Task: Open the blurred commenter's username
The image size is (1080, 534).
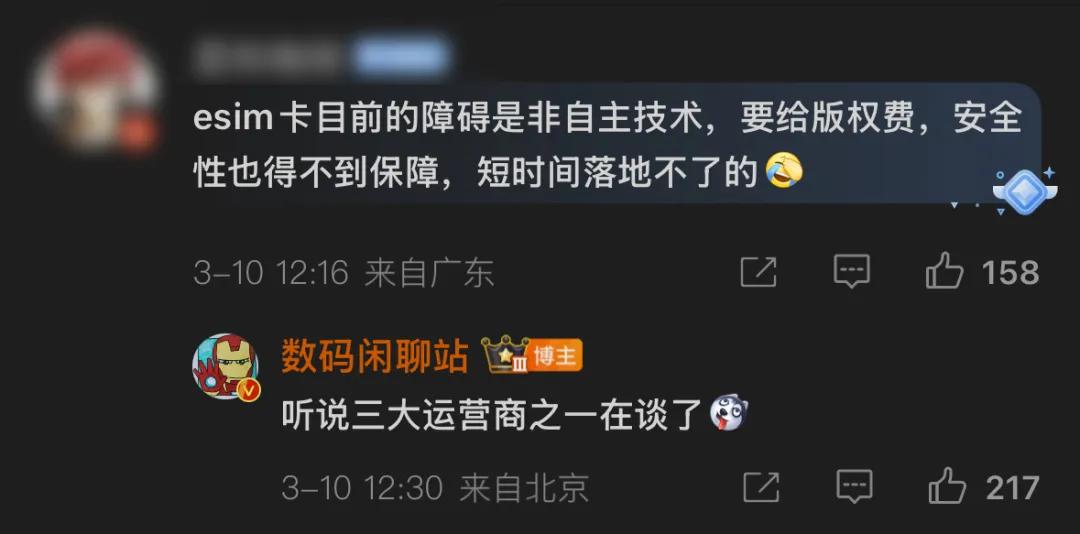Action: coord(269,58)
